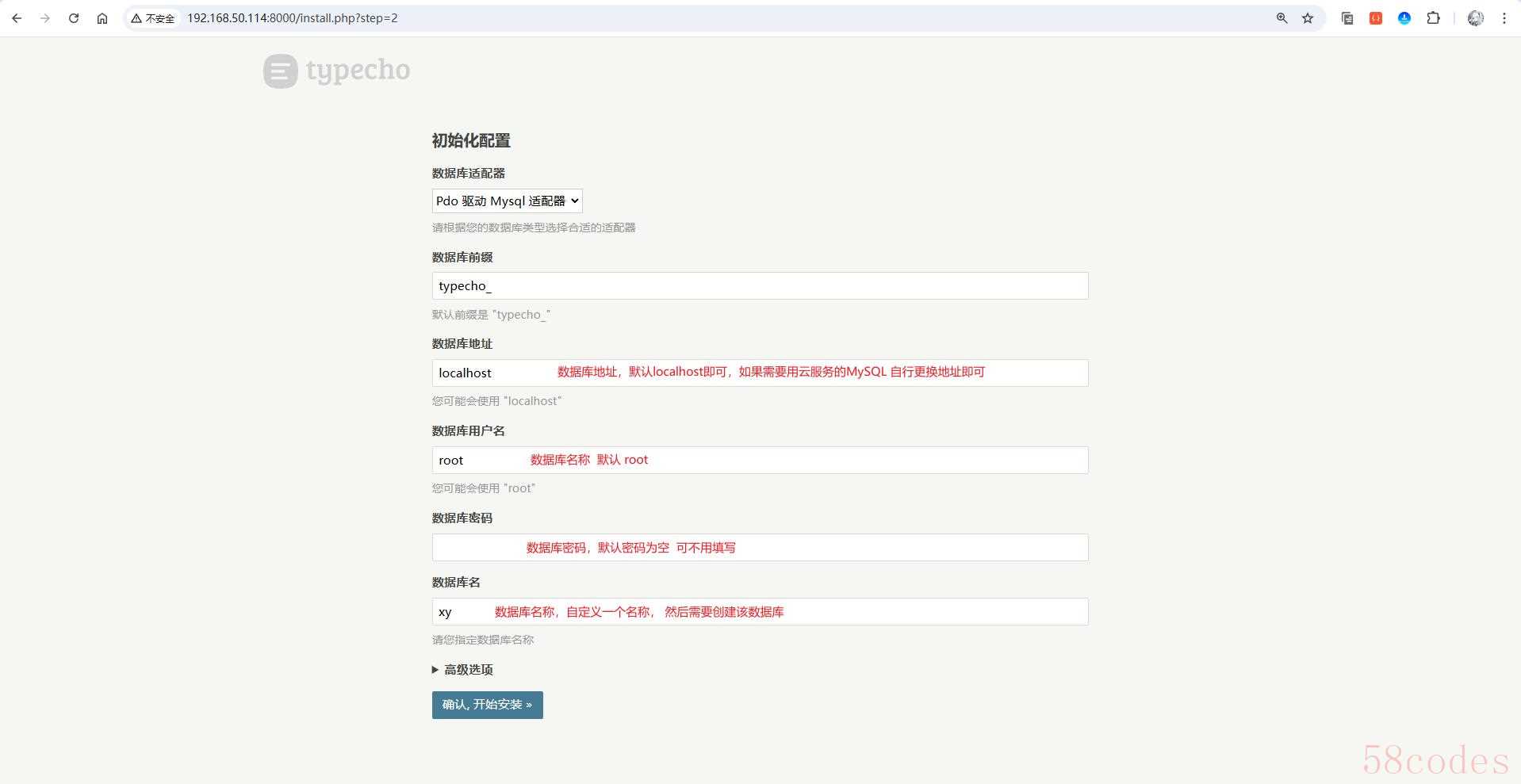Open the blue download extension icon

(x=1404, y=18)
